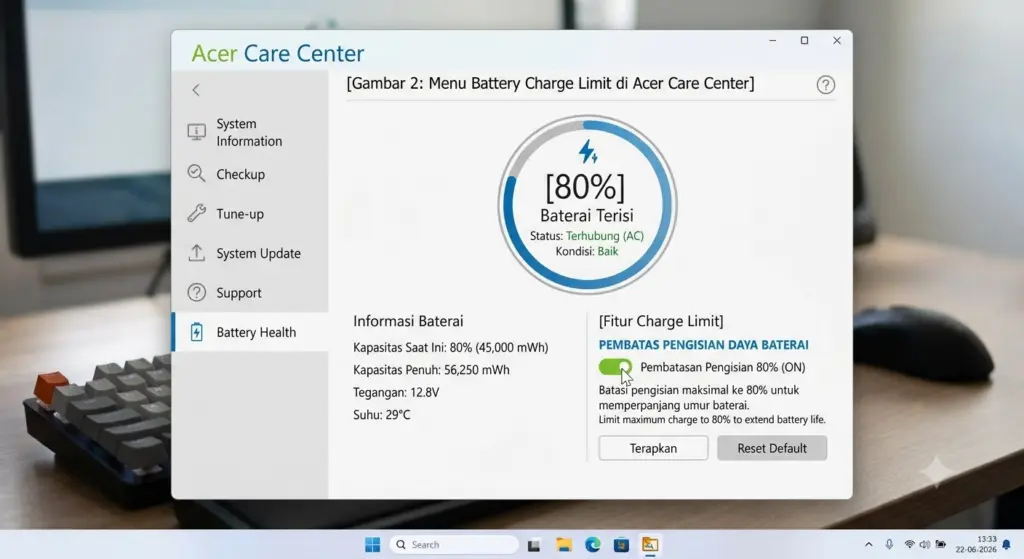Click the System Update upload icon
This screenshot has height=559, width=1024.
pos(197,253)
